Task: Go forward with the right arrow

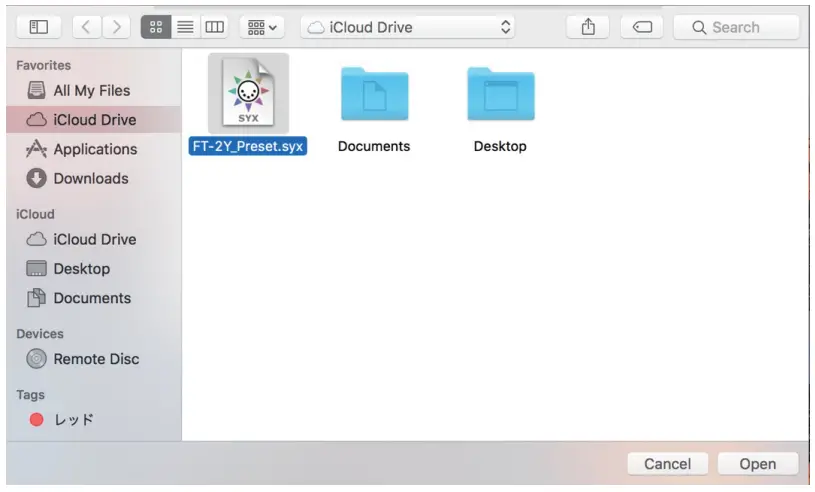Action: pos(116,27)
